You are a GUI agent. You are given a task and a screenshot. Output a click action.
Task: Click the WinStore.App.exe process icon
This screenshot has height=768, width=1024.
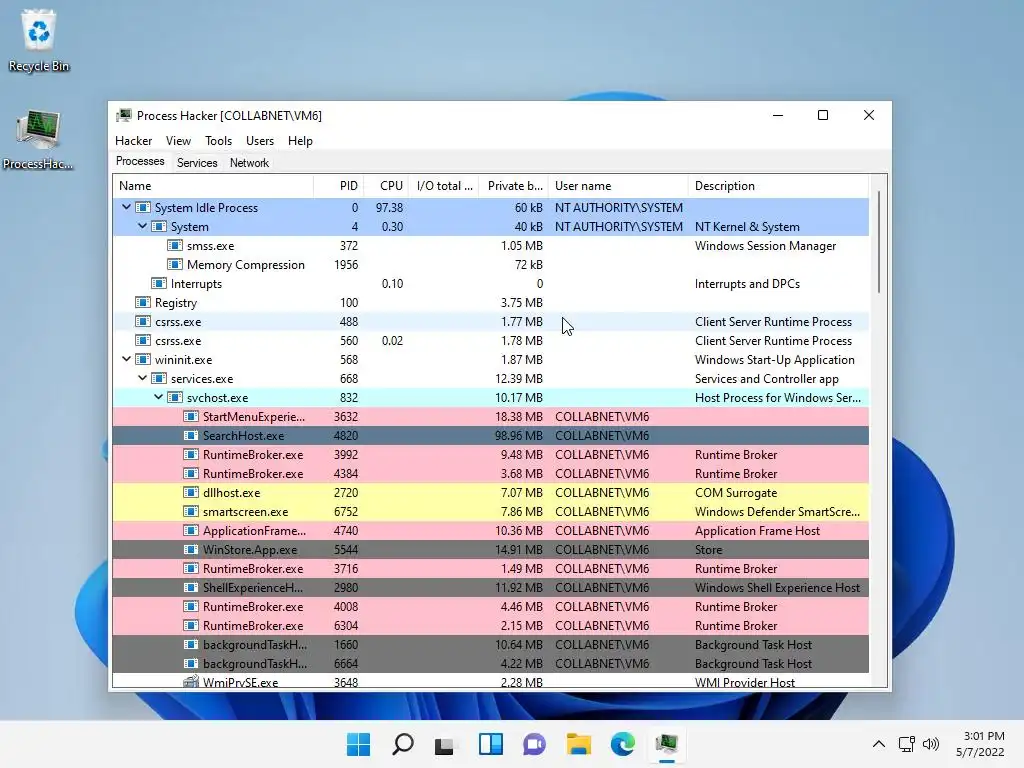[x=191, y=549]
